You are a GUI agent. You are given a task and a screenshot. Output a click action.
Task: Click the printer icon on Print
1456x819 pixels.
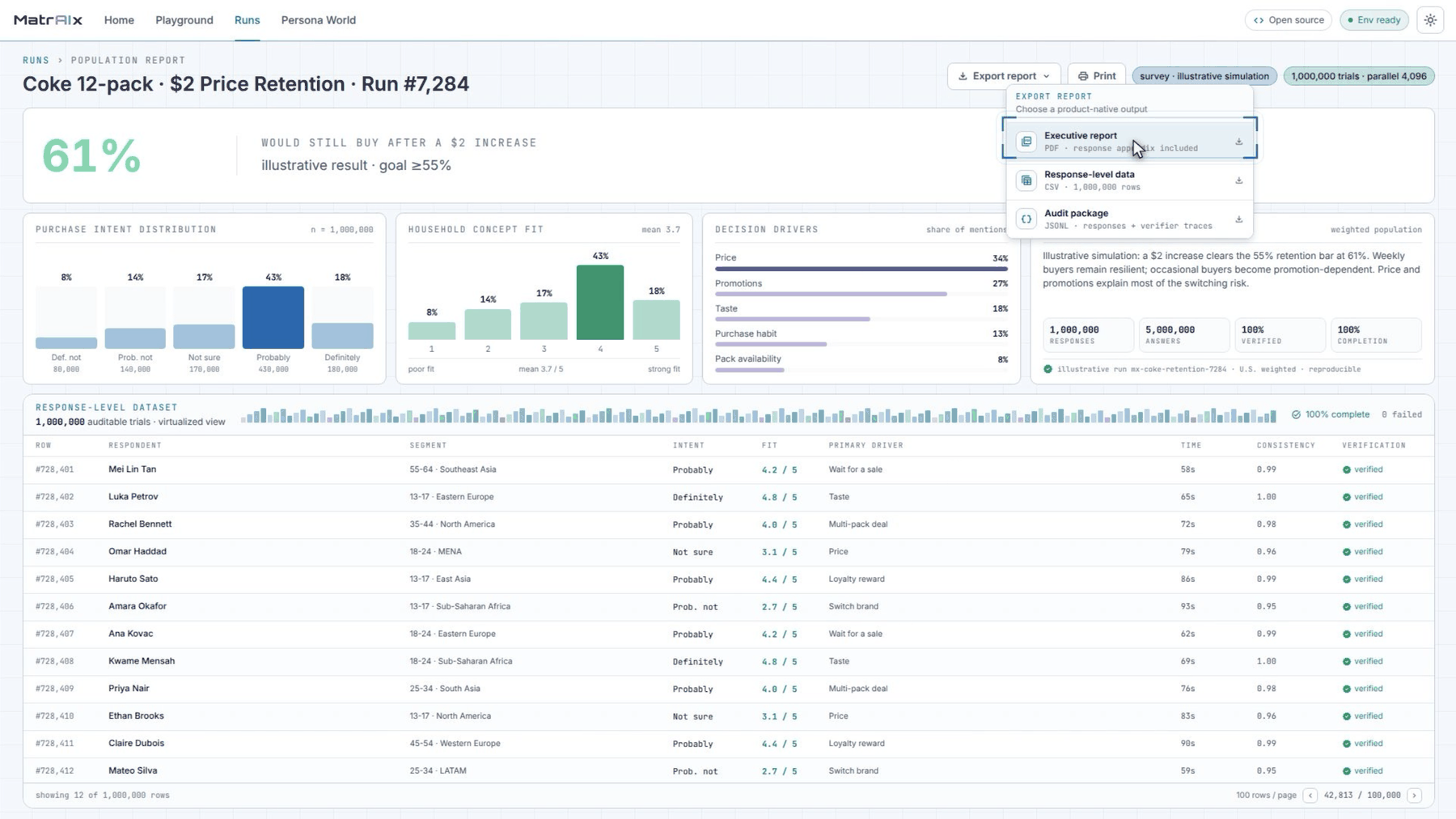[1083, 76]
